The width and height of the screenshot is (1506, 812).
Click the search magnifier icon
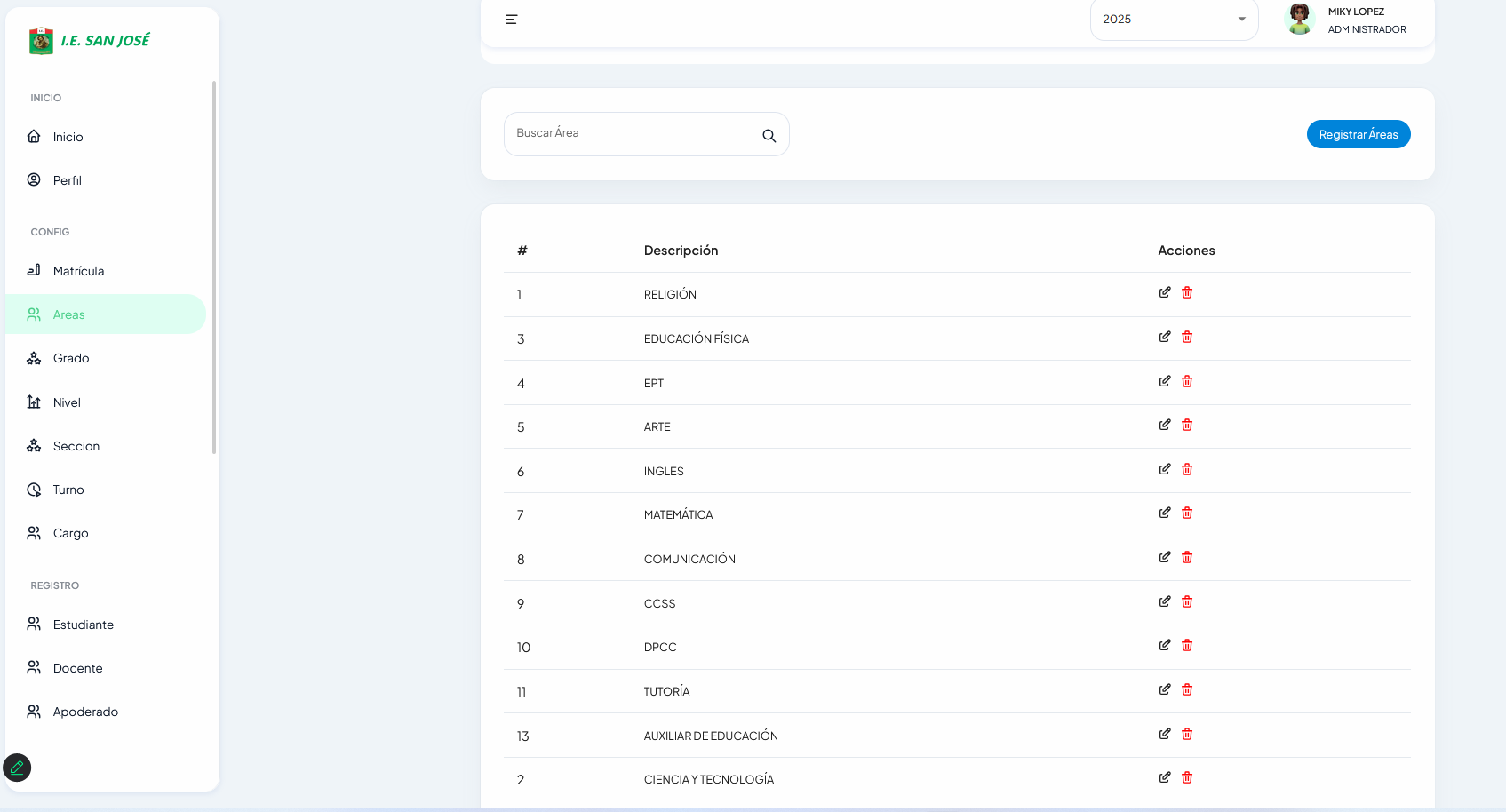(x=769, y=135)
